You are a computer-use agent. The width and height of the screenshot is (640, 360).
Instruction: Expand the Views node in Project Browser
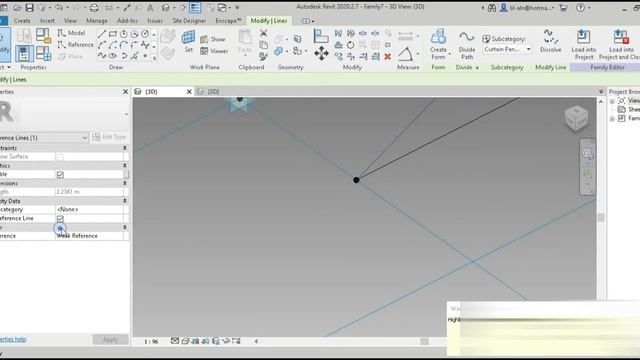pyautogui.click(x=612, y=101)
